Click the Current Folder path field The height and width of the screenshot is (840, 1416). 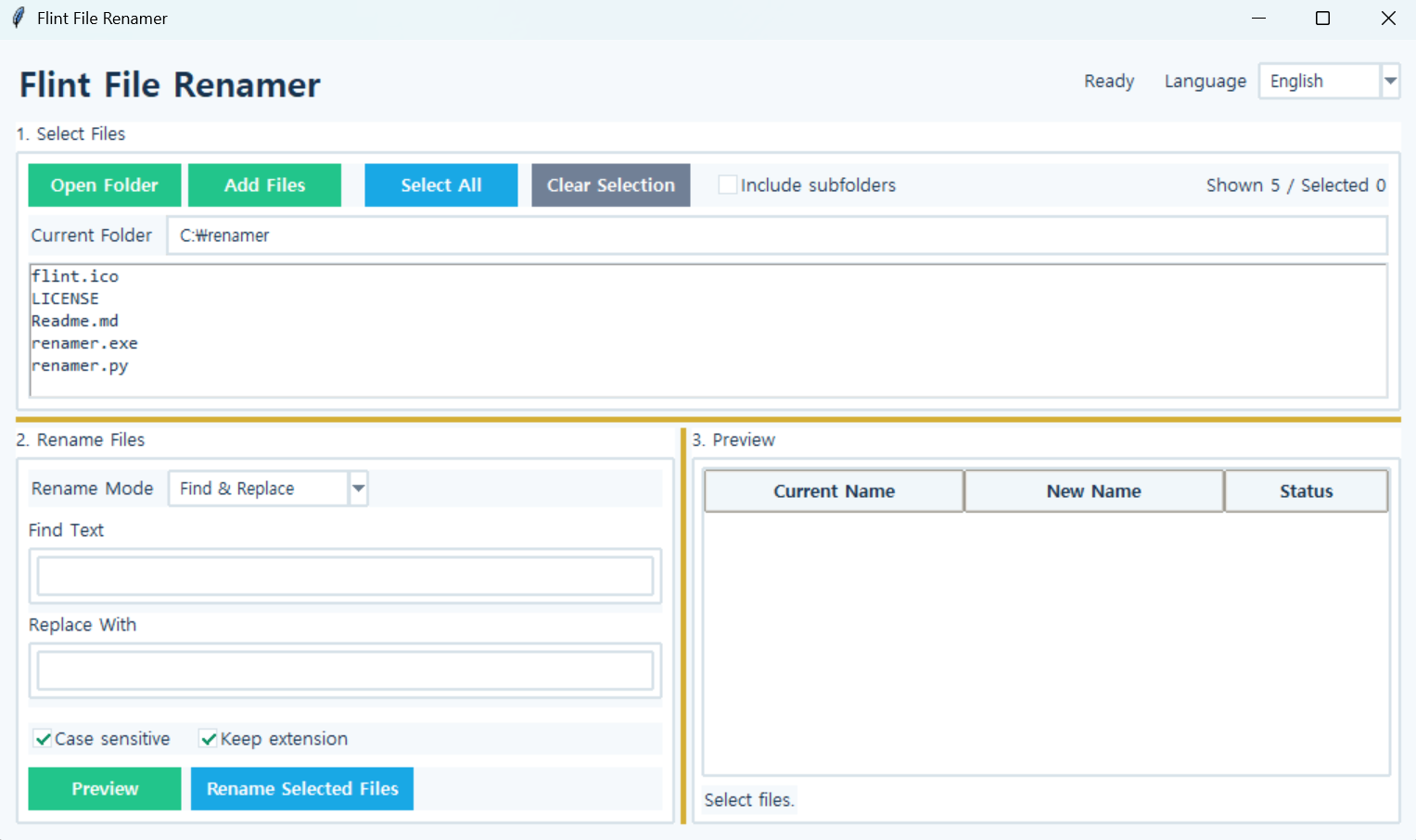(x=777, y=235)
